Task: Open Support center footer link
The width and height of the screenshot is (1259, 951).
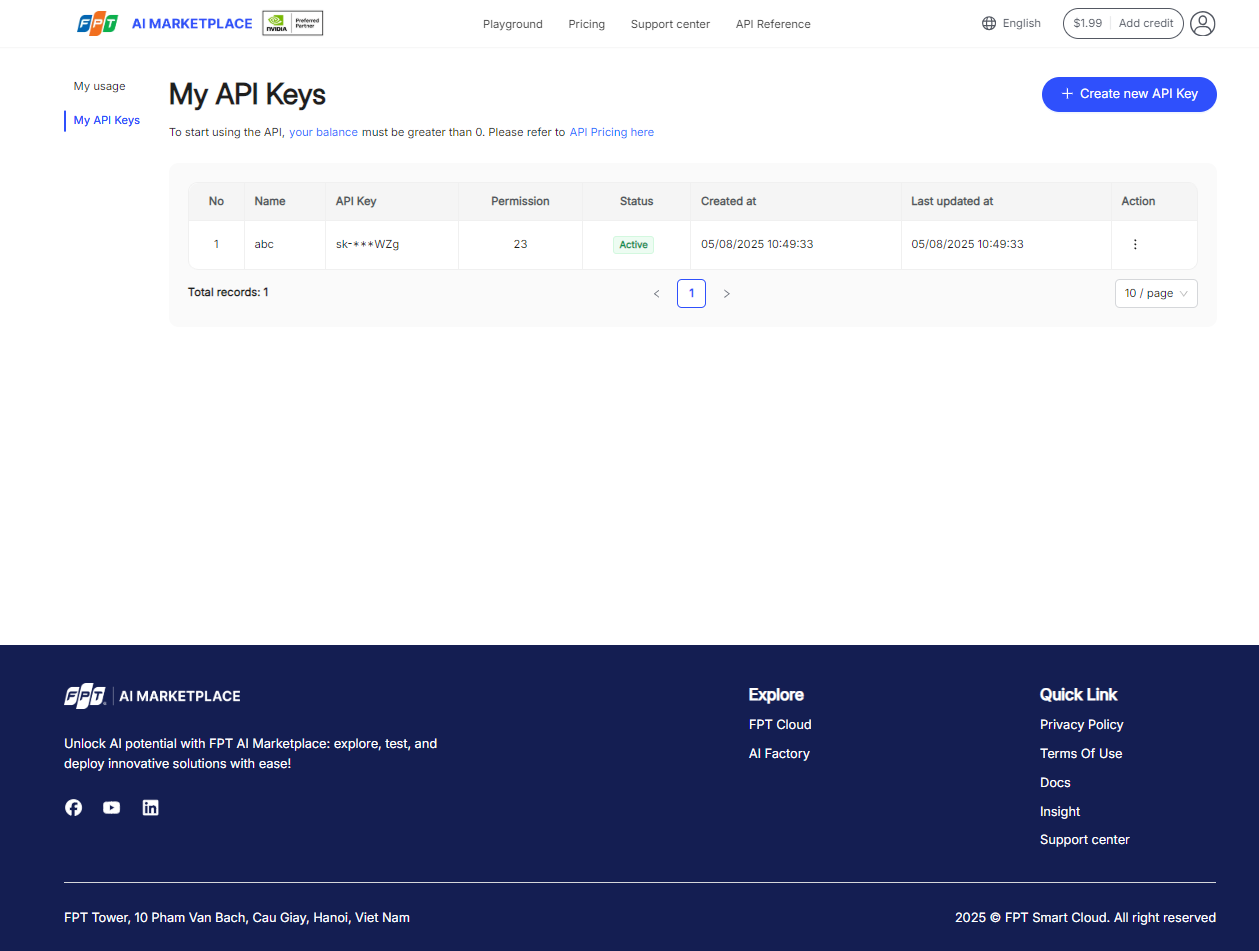Action: click(1085, 840)
